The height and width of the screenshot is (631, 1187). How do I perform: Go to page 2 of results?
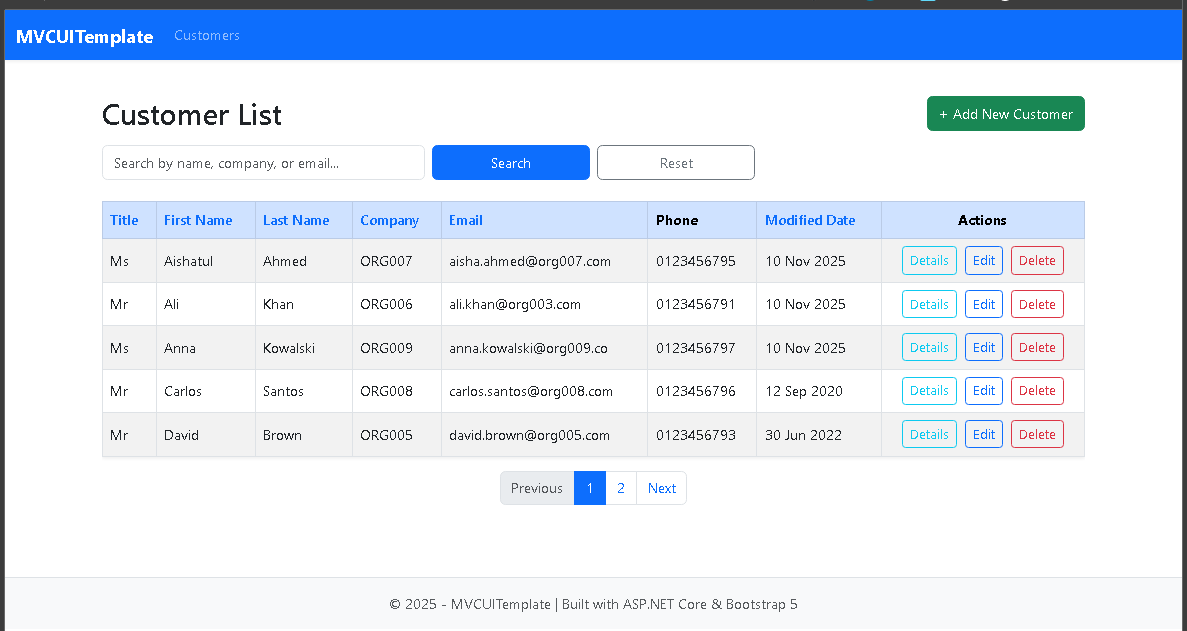click(621, 488)
